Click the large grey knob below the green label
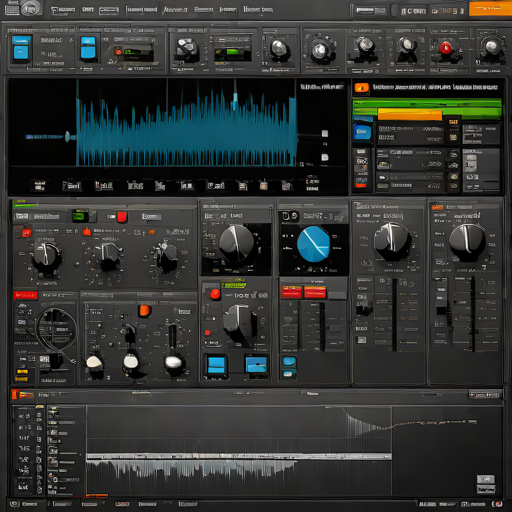 [x=239, y=323]
